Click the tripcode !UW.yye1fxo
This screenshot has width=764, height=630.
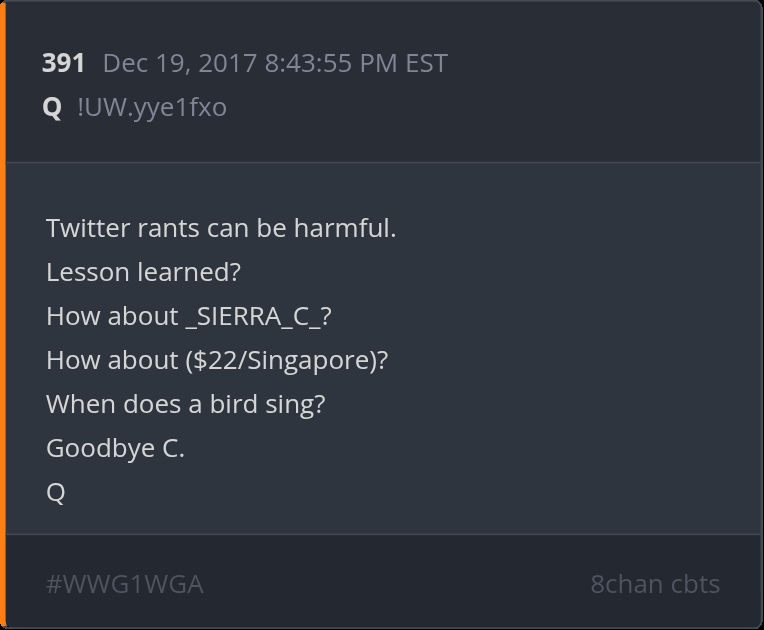click(152, 107)
